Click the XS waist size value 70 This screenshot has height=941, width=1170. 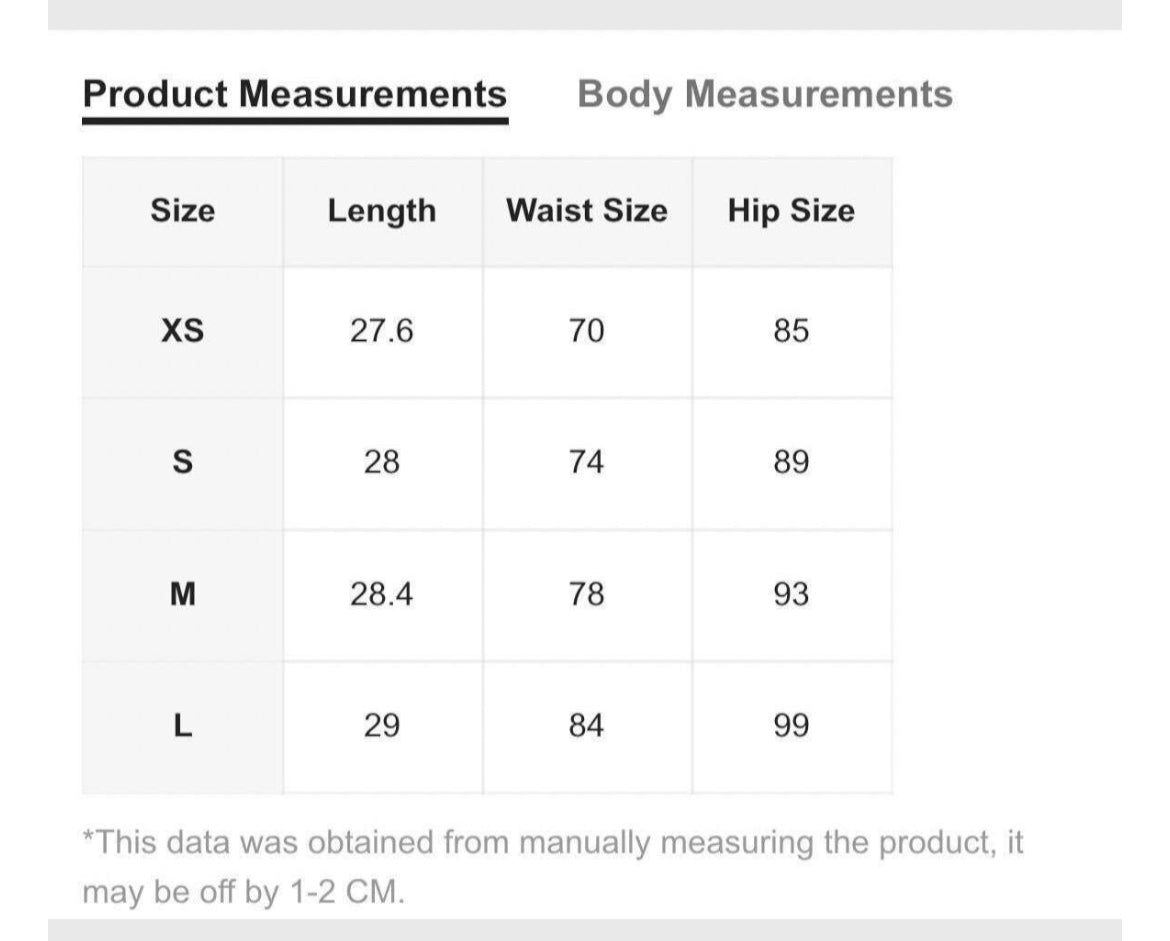(x=586, y=331)
